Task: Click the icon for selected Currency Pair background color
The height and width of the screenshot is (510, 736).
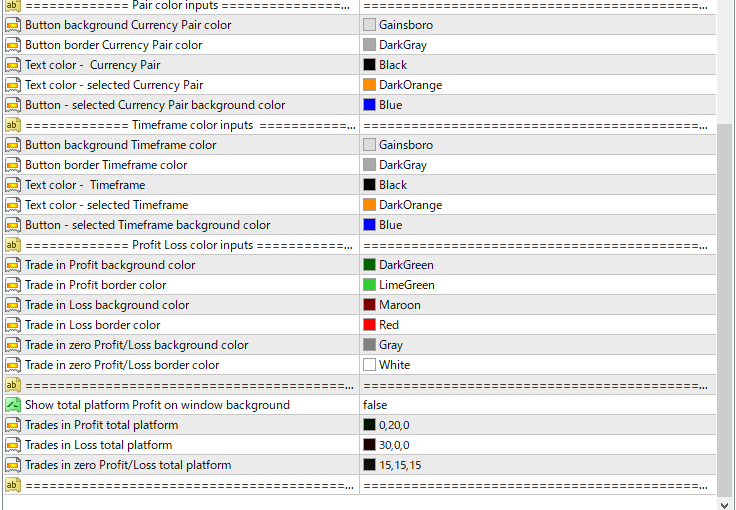Action: pos(13,105)
